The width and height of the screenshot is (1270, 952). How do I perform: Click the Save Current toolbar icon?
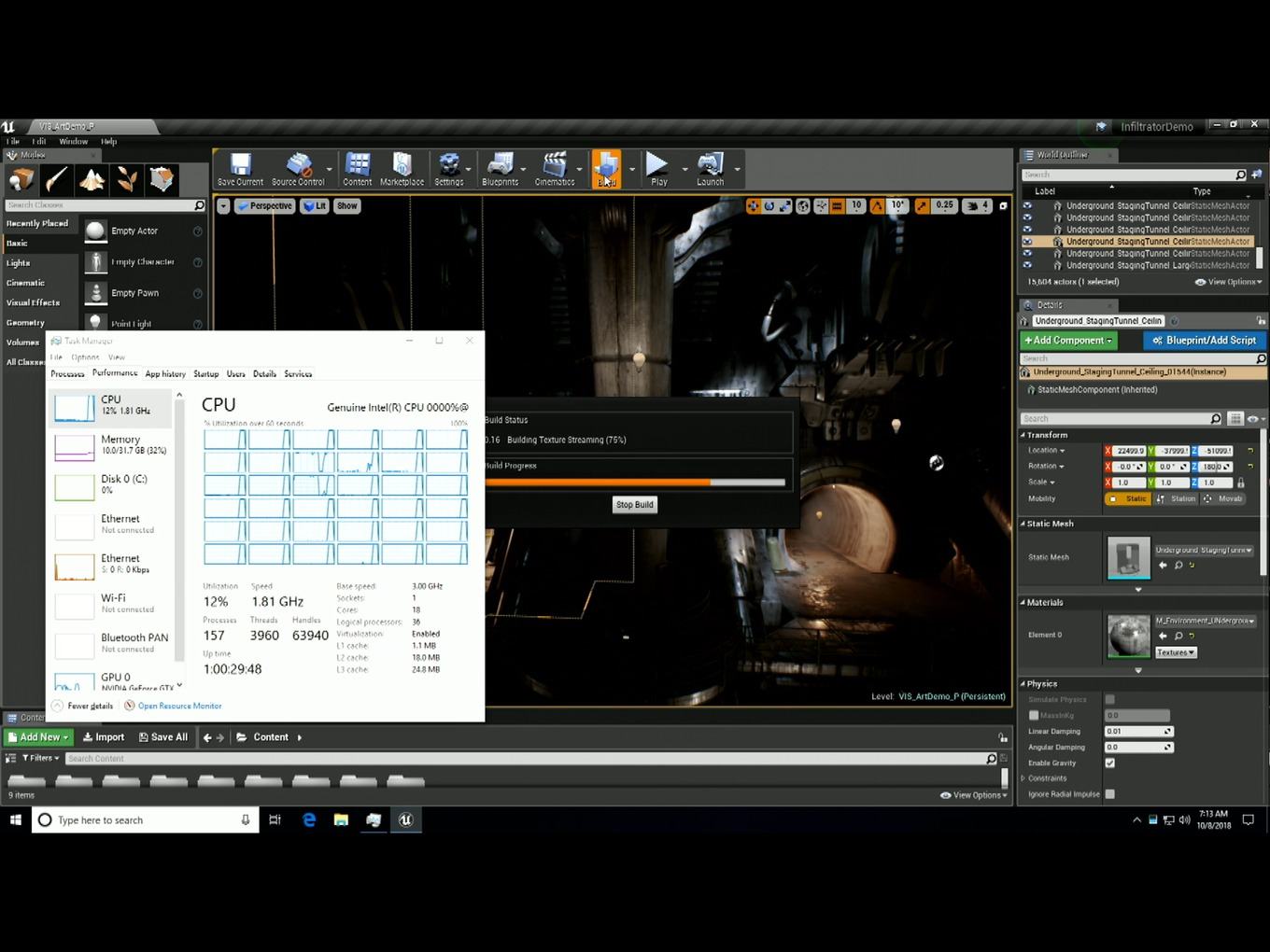pos(240,169)
